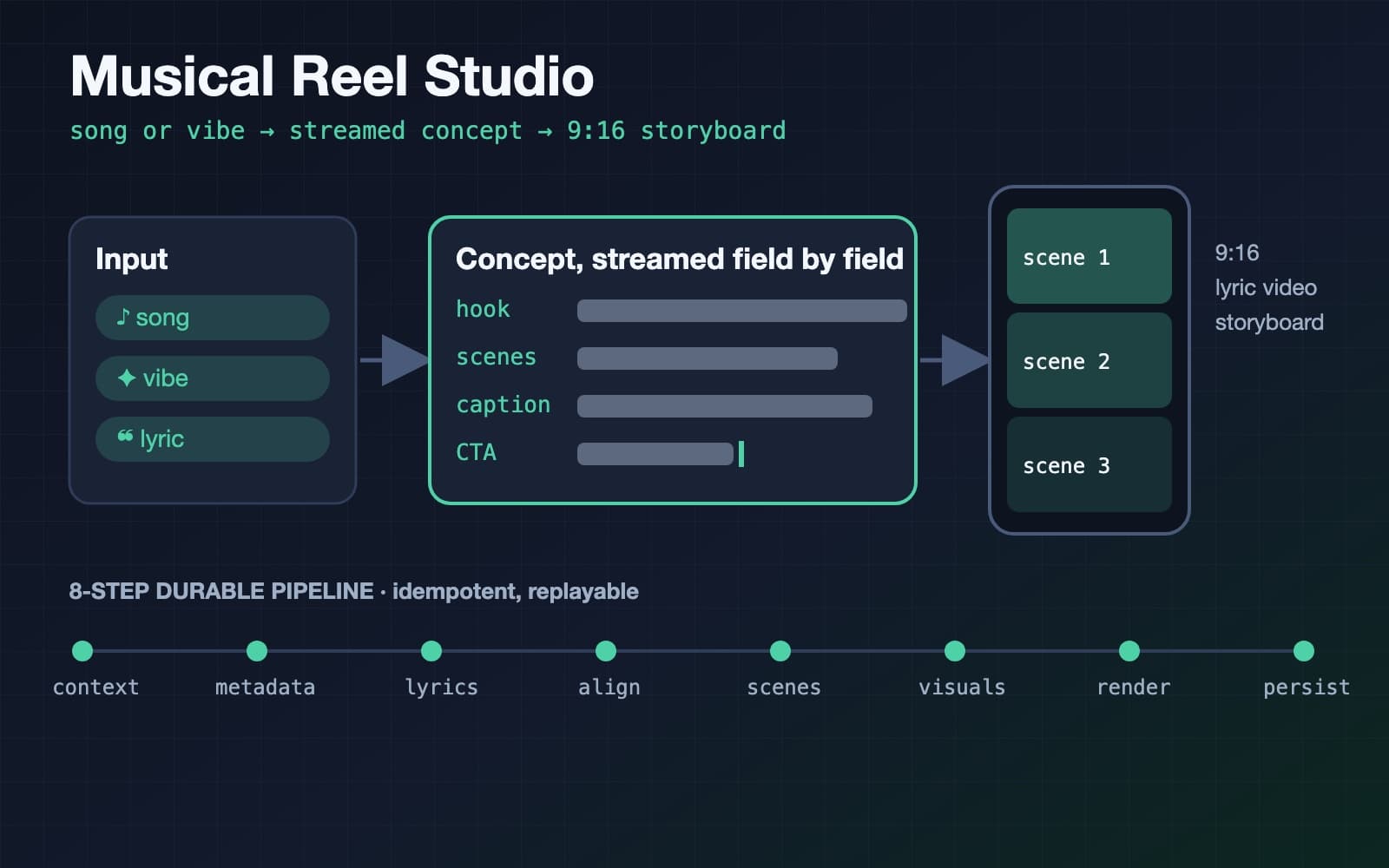The image size is (1389, 868).
Task: Click the 'scenes' field label in Concept card
Action: 496,357
